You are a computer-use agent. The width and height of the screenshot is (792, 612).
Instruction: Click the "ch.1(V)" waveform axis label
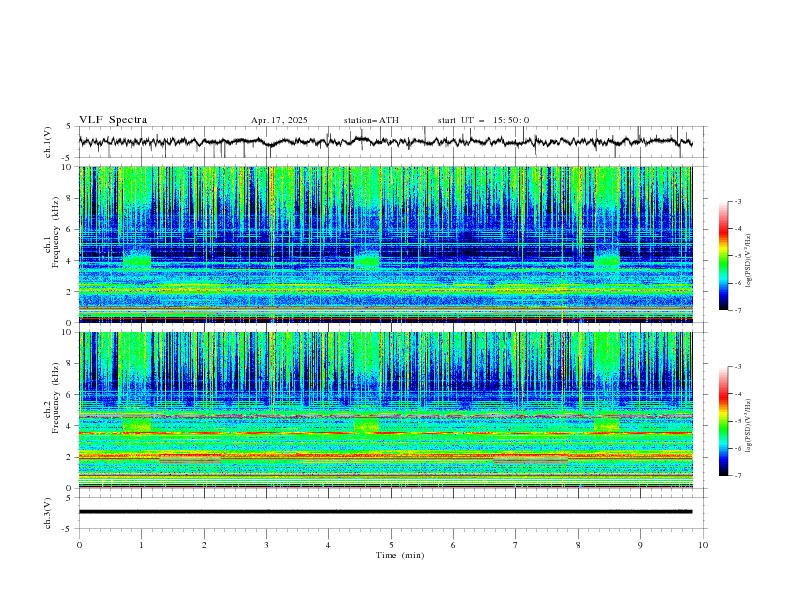tap(48, 142)
